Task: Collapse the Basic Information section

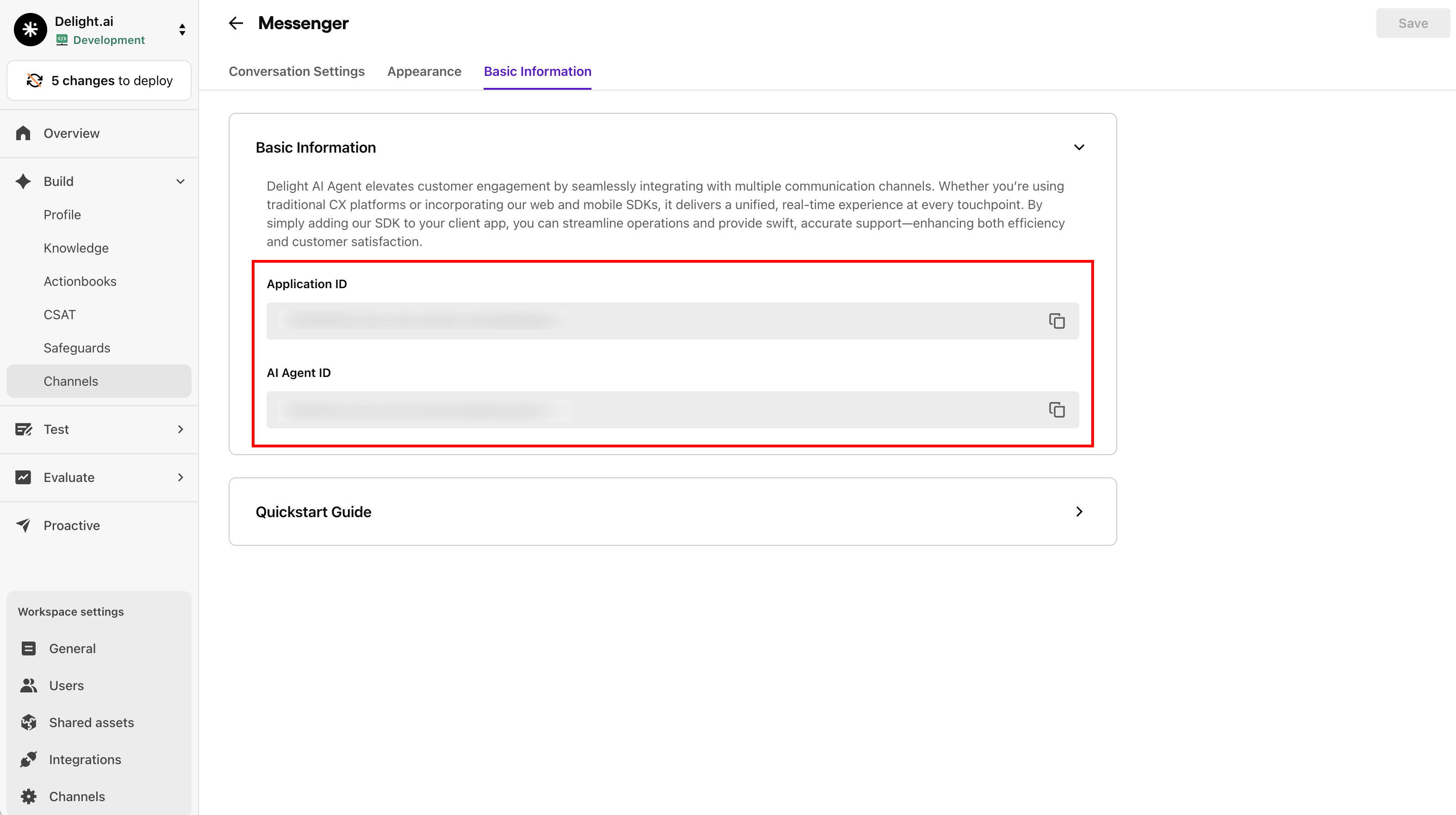Action: coord(1078,148)
